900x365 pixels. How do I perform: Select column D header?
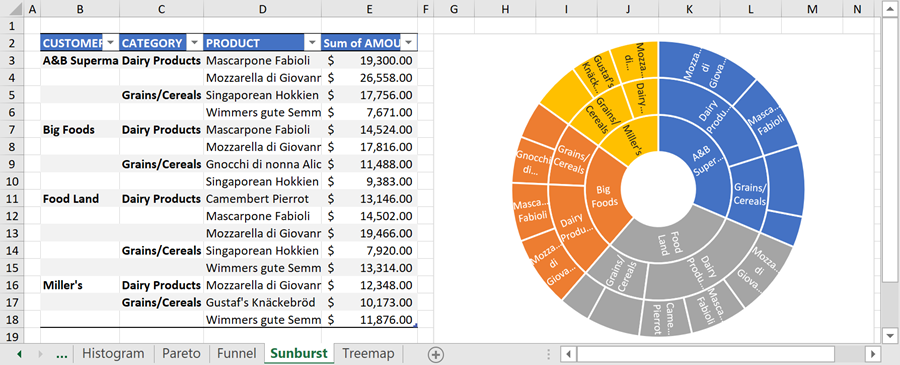point(262,9)
